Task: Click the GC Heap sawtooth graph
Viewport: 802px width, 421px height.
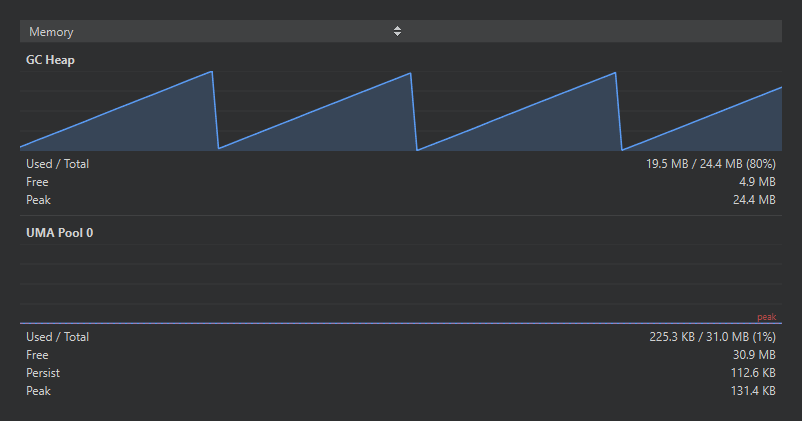Action: coord(400,111)
